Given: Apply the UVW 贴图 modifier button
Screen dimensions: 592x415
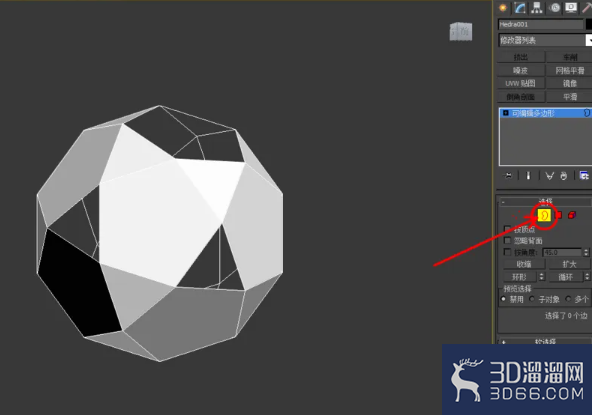Looking at the screenshot, I should pyautogui.click(x=521, y=83).
